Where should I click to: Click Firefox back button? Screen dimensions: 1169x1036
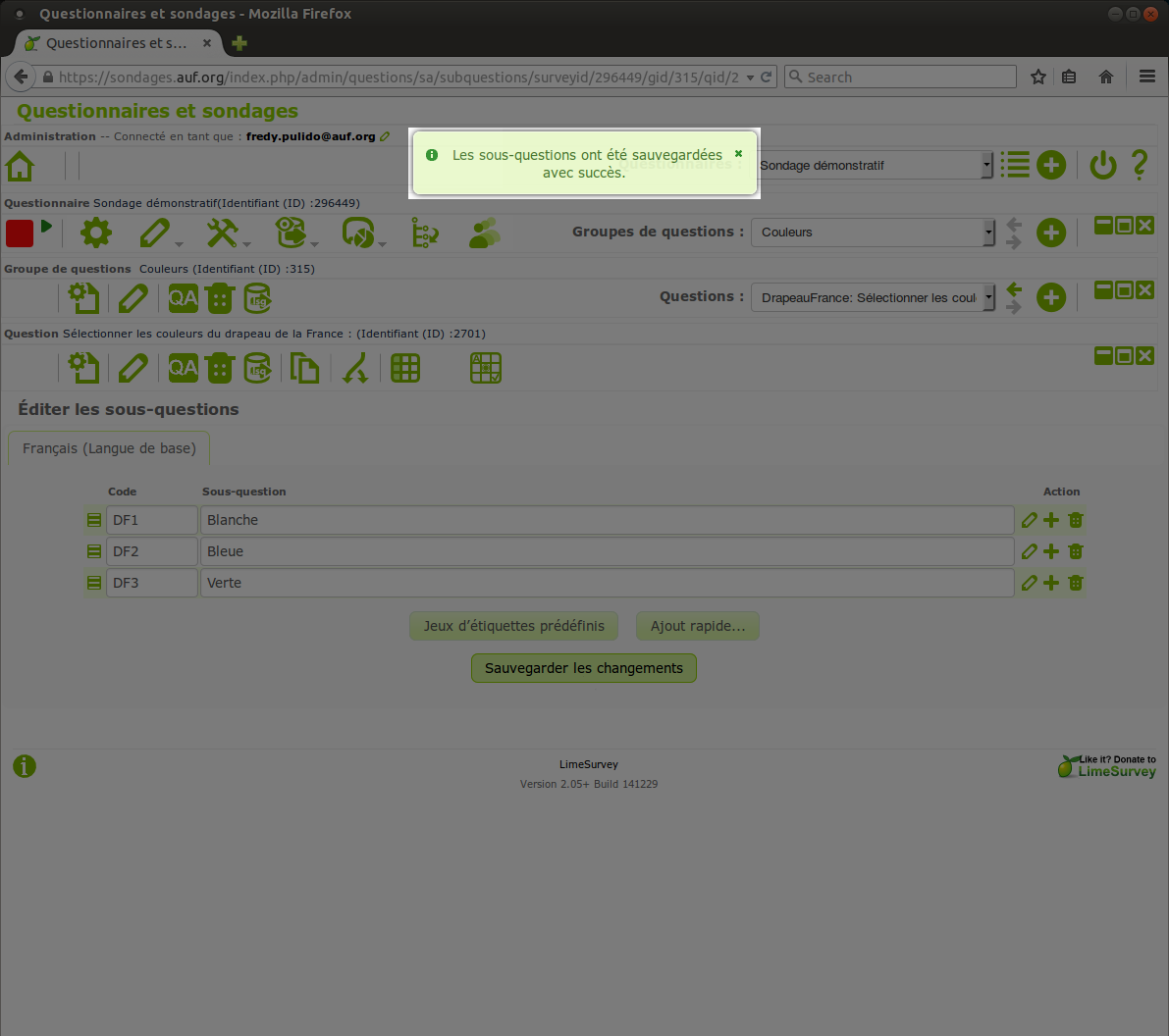click(x=21, y=77)
